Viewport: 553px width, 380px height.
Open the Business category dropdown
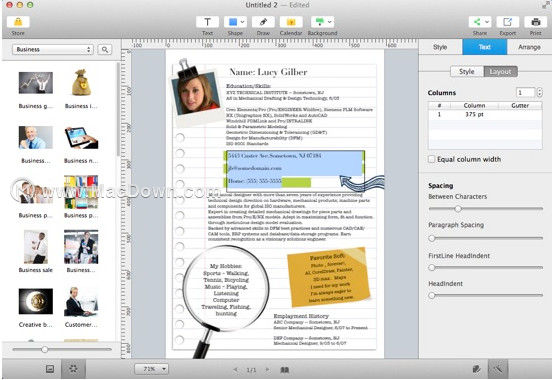(x=53, y=49)
